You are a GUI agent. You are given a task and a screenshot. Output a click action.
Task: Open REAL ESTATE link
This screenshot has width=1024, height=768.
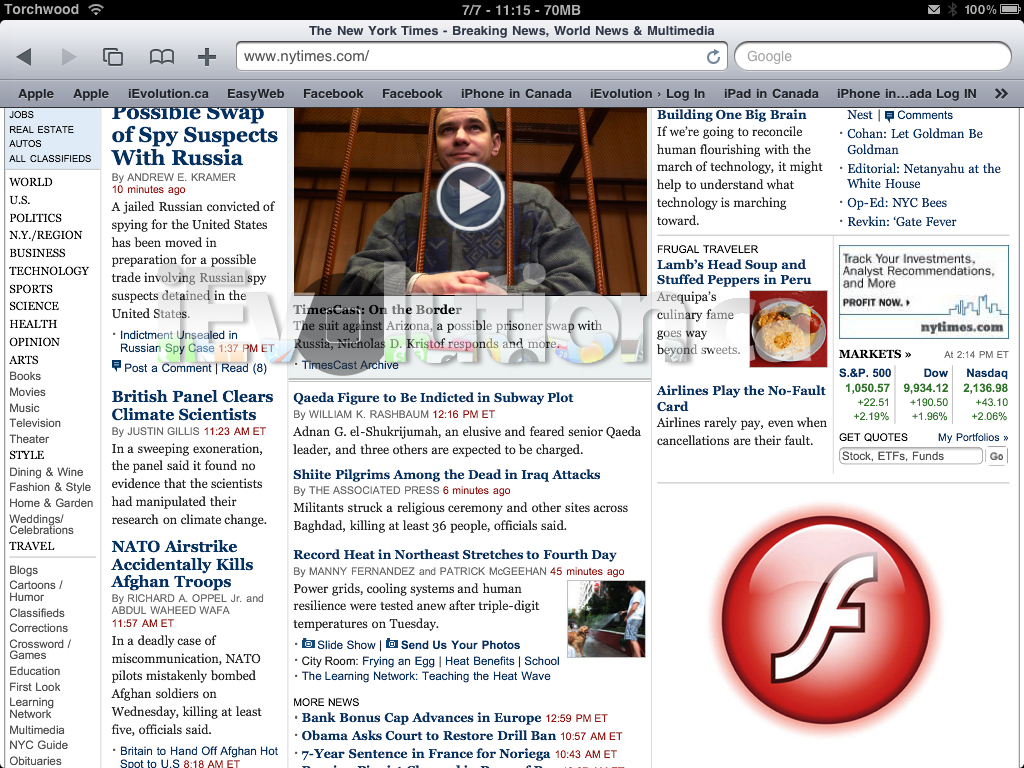(41, 129)
